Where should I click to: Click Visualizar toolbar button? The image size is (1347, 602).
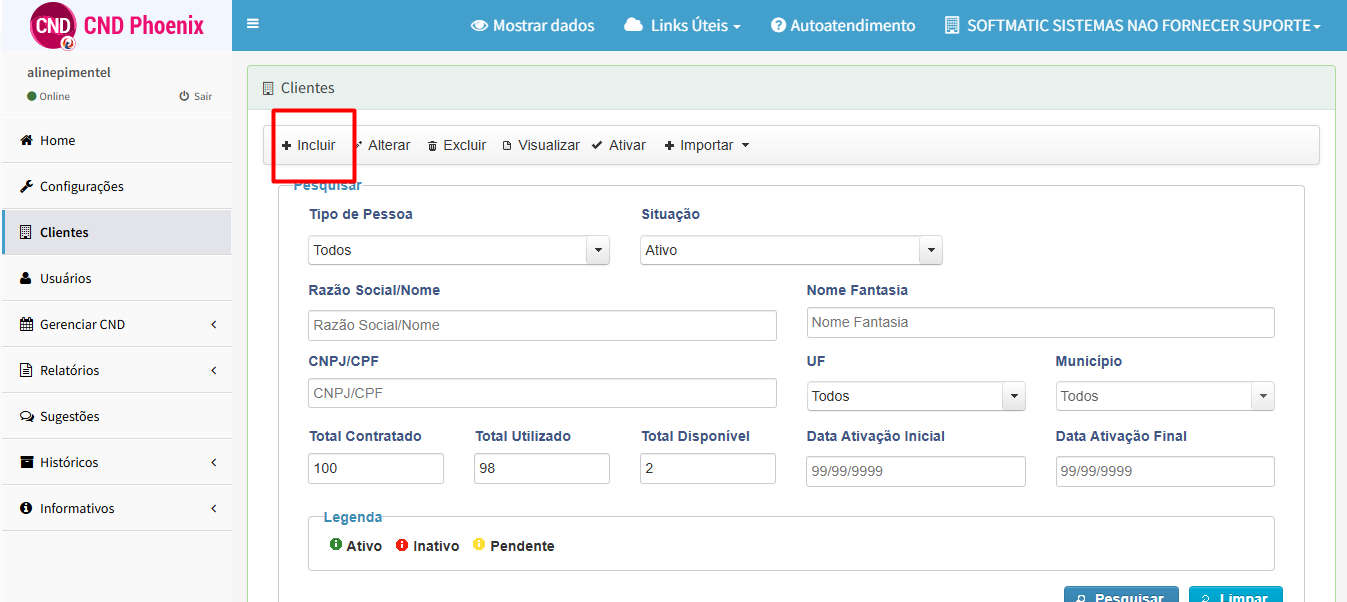pos(541,145)
